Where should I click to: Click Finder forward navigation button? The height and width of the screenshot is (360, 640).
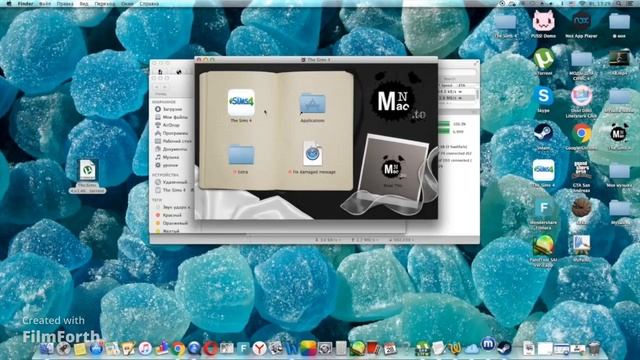pyautogui.click(x=164, y=87)
